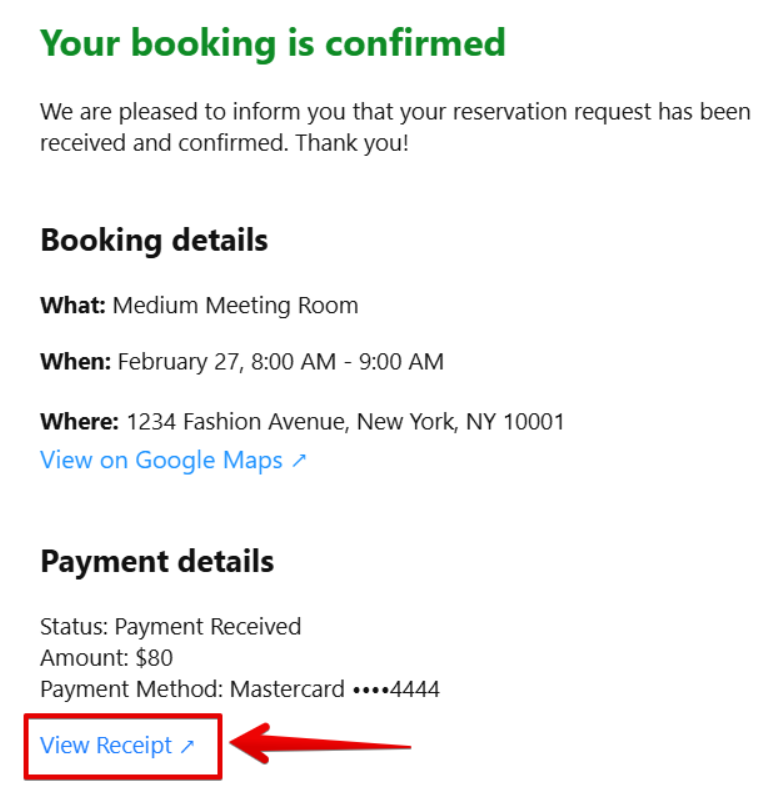
Task: Click external-link arrow icon beside Google Maps
Action: [x=299, y=461]
